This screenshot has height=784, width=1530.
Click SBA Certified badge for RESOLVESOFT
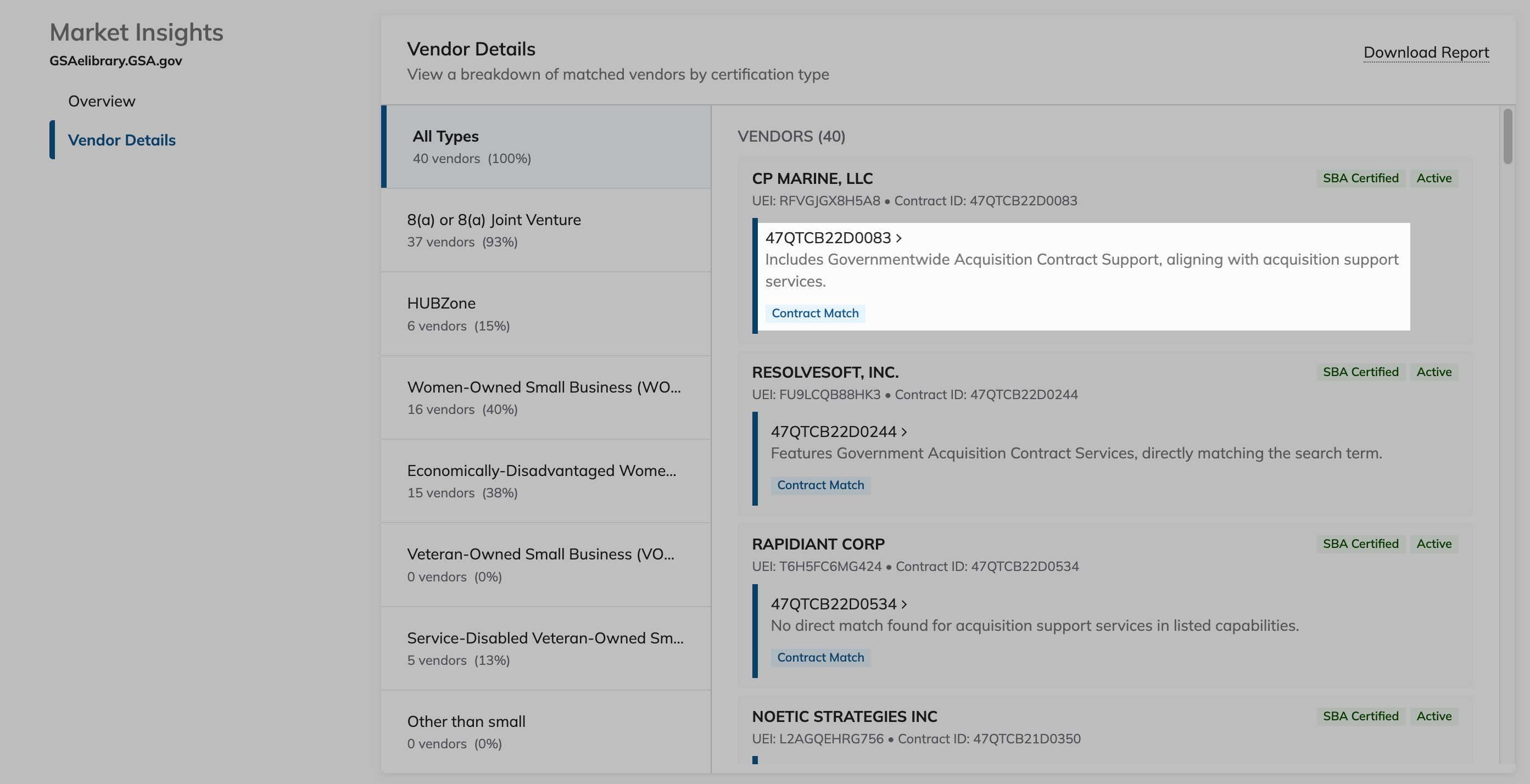point(1360,372)
